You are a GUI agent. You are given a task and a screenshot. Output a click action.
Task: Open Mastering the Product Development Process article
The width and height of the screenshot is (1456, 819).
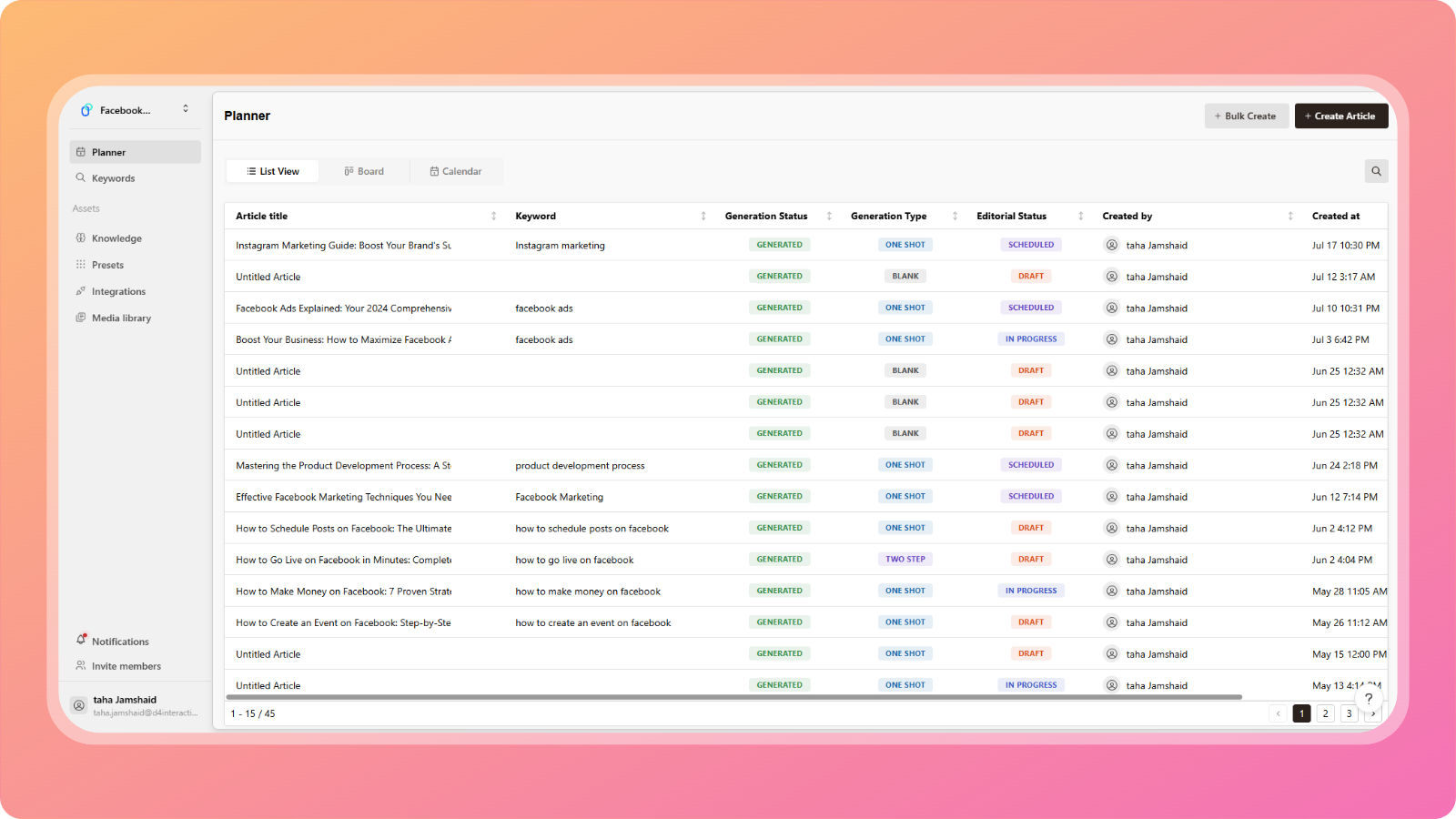[344, 466]
